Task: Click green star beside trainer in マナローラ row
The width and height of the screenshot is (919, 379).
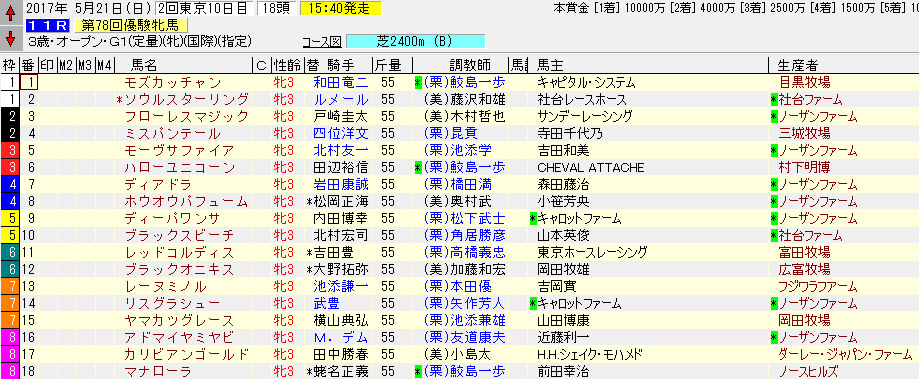Action: [x=417, y=371]
